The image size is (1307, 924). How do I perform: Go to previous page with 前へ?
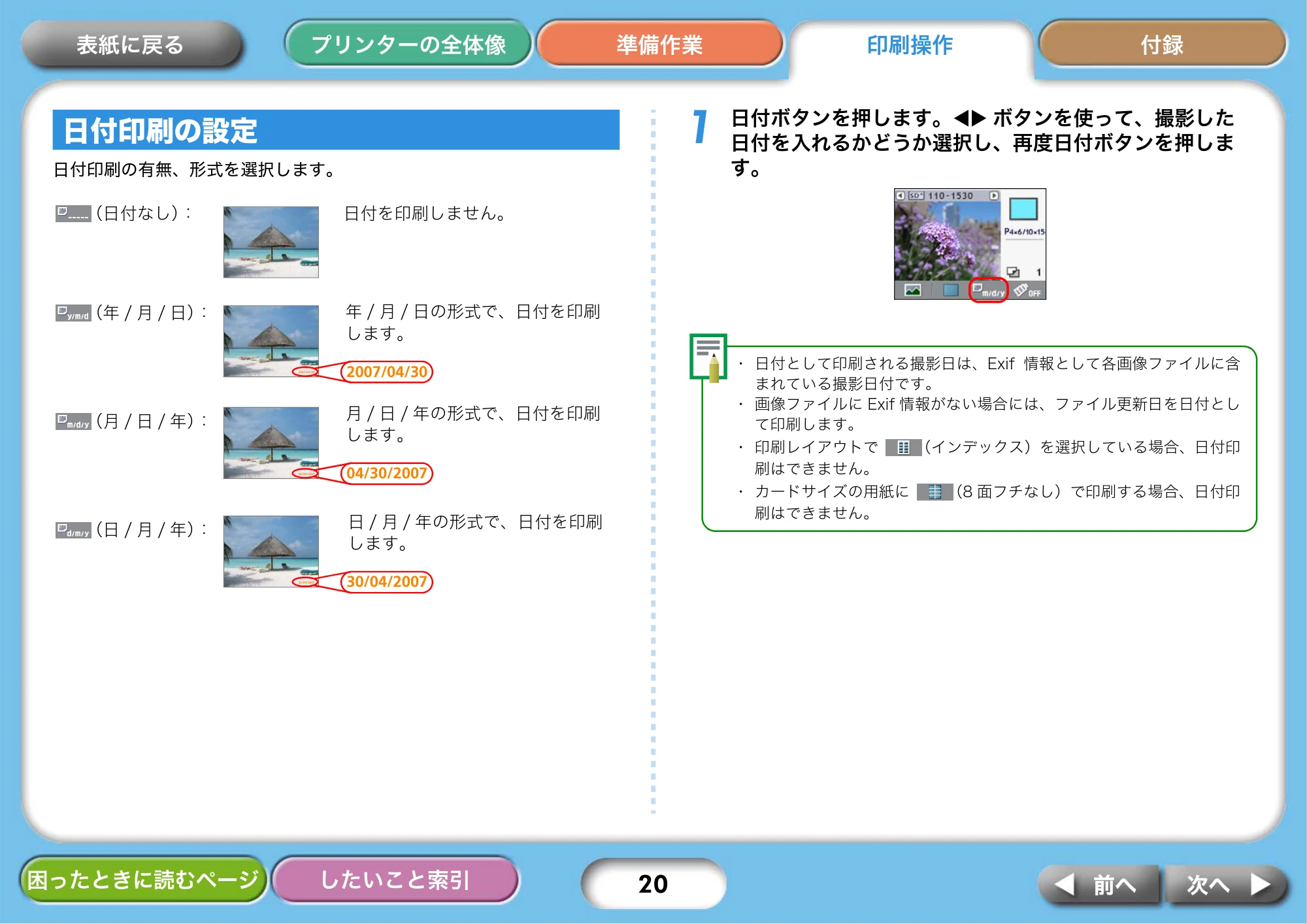(1098, 885)
